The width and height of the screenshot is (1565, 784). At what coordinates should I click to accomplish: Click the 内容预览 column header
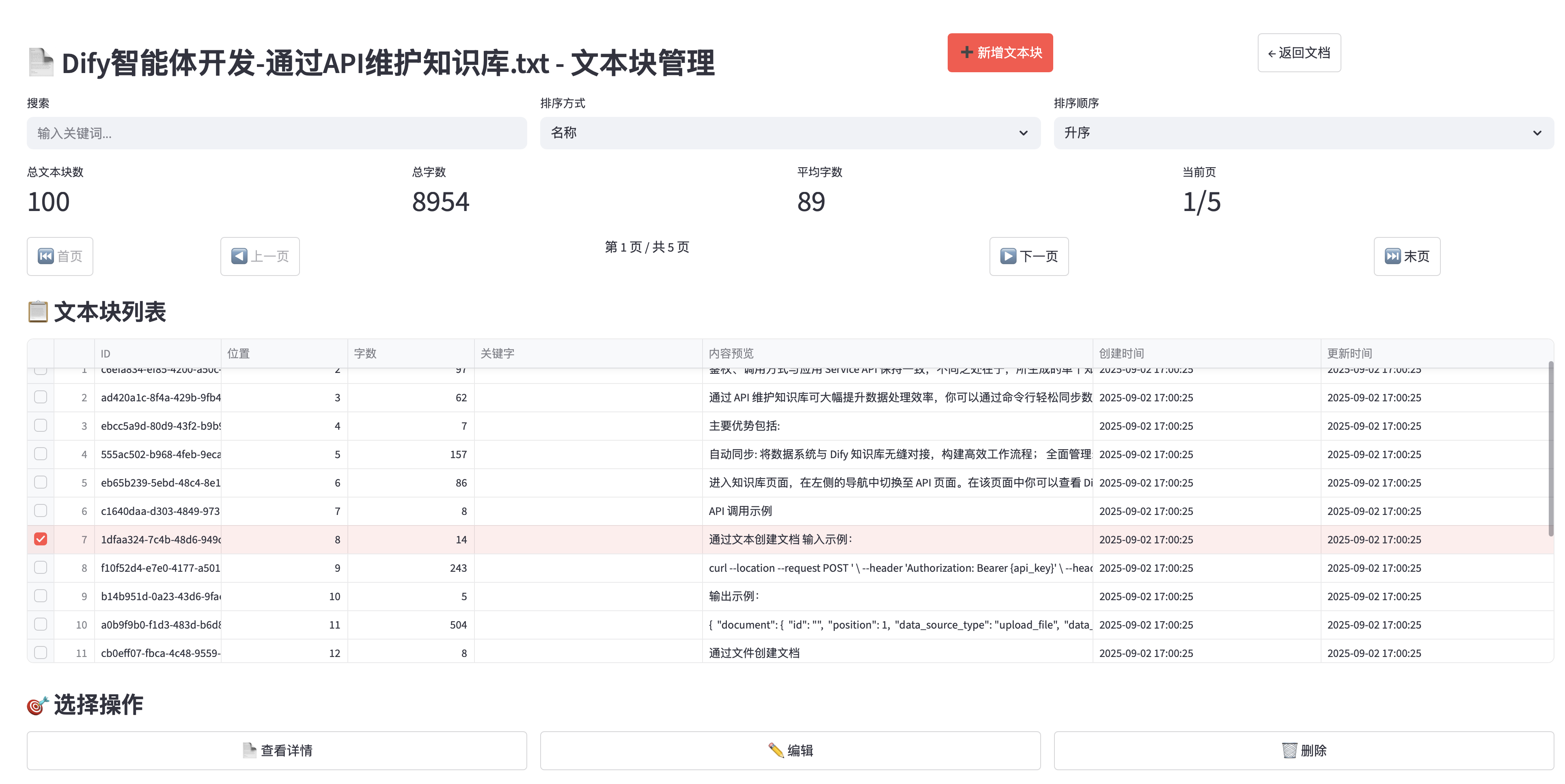tap(897, 353)
